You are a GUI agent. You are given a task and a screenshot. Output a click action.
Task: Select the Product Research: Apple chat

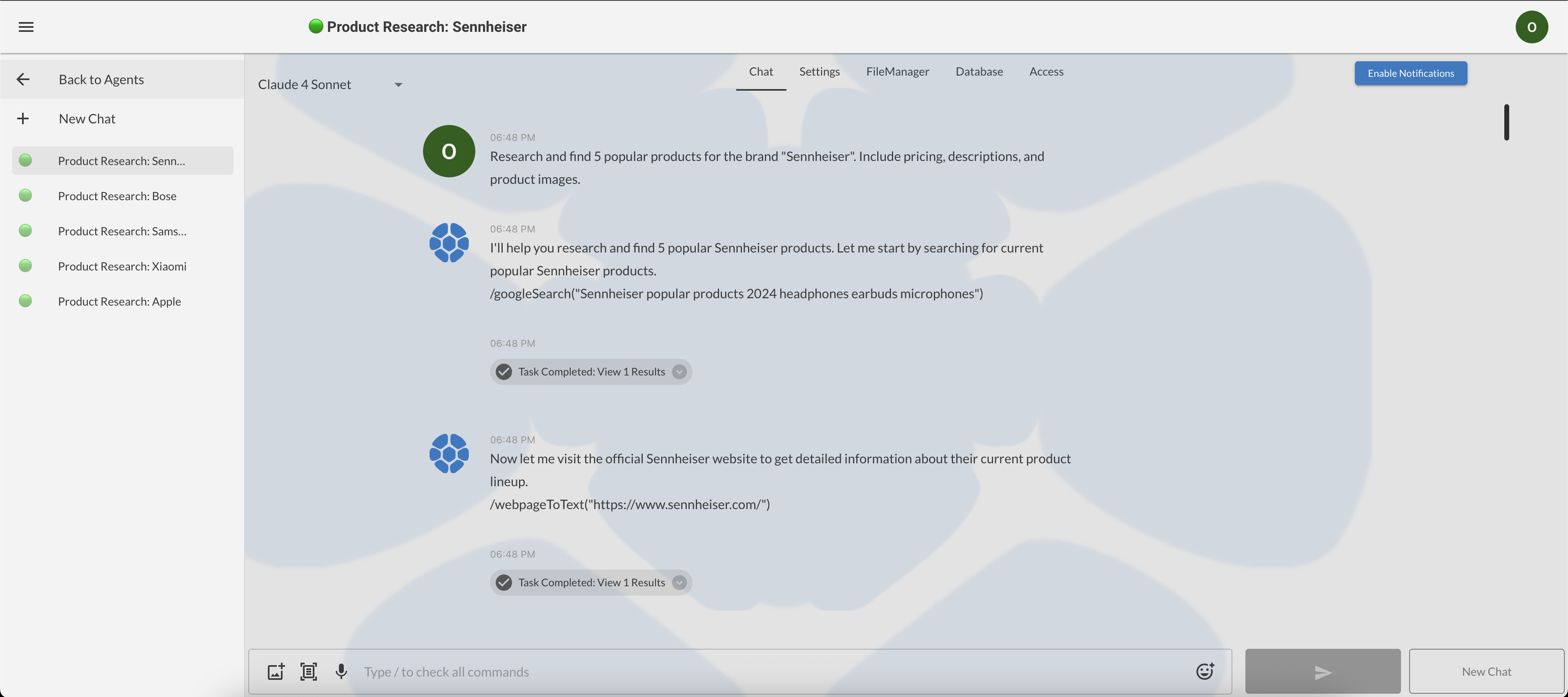click(122, 301)
